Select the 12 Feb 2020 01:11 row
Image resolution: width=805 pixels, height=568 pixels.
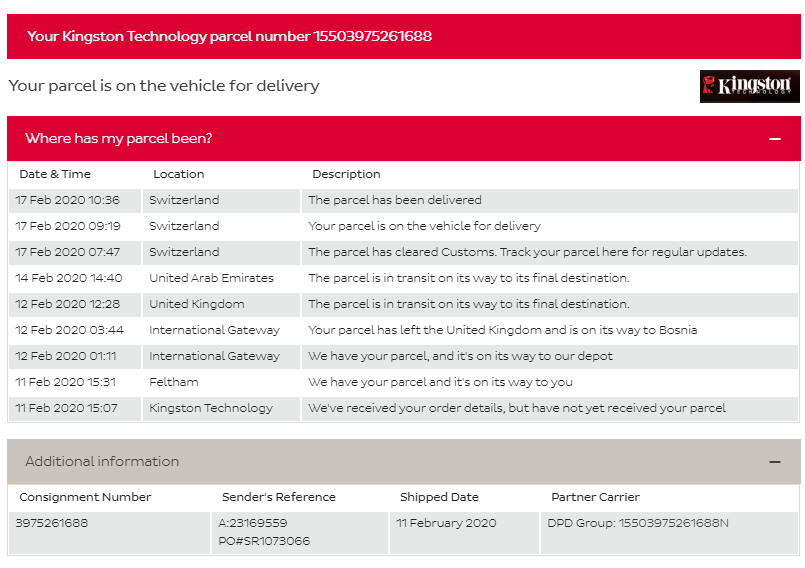point(404,356)
